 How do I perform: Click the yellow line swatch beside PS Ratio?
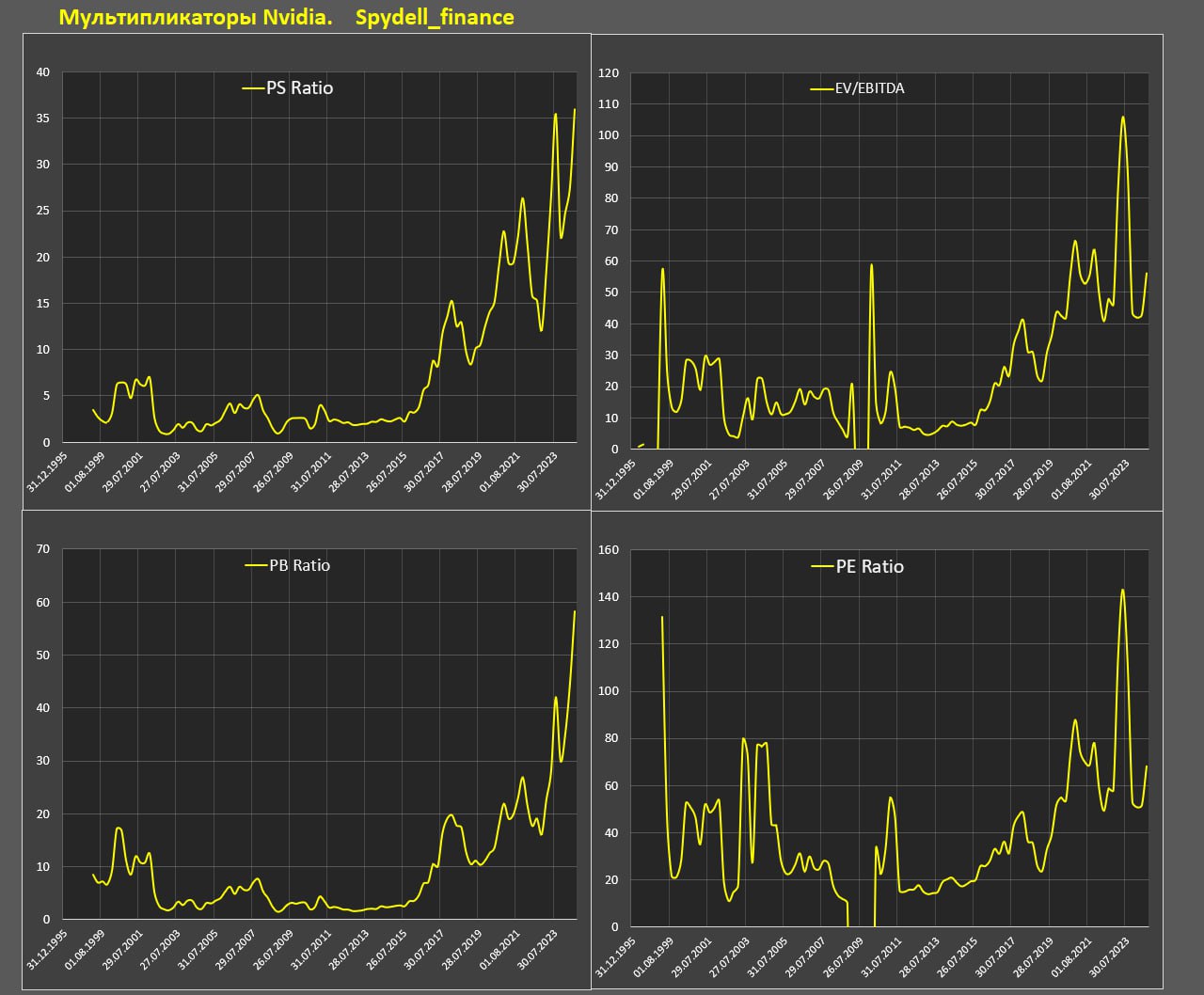pyautogui.click(x=253, y=88)
